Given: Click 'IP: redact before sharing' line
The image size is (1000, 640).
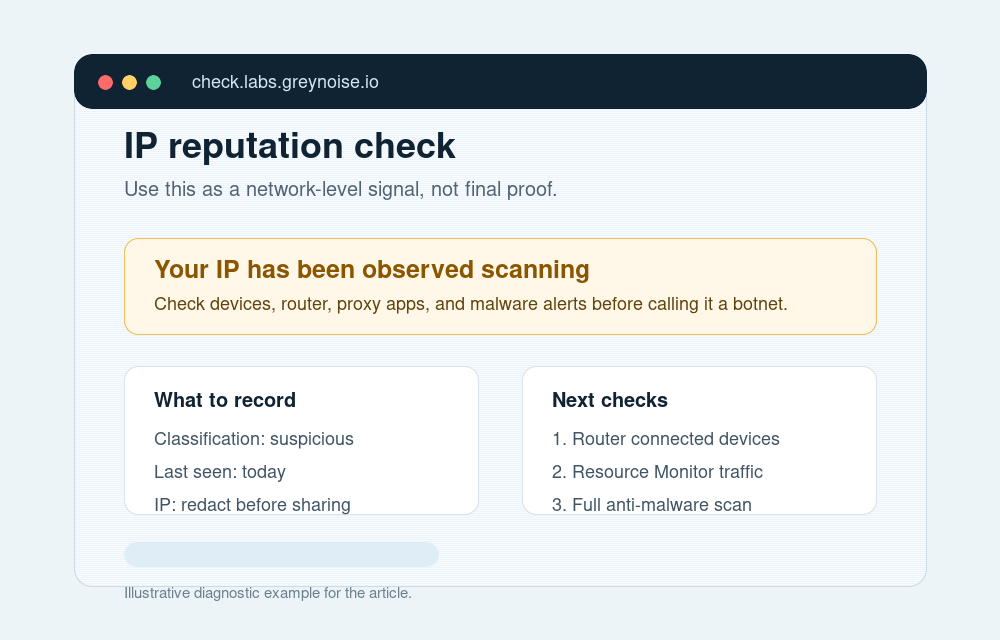Looking at the screenshot, I should coord(253,504).
